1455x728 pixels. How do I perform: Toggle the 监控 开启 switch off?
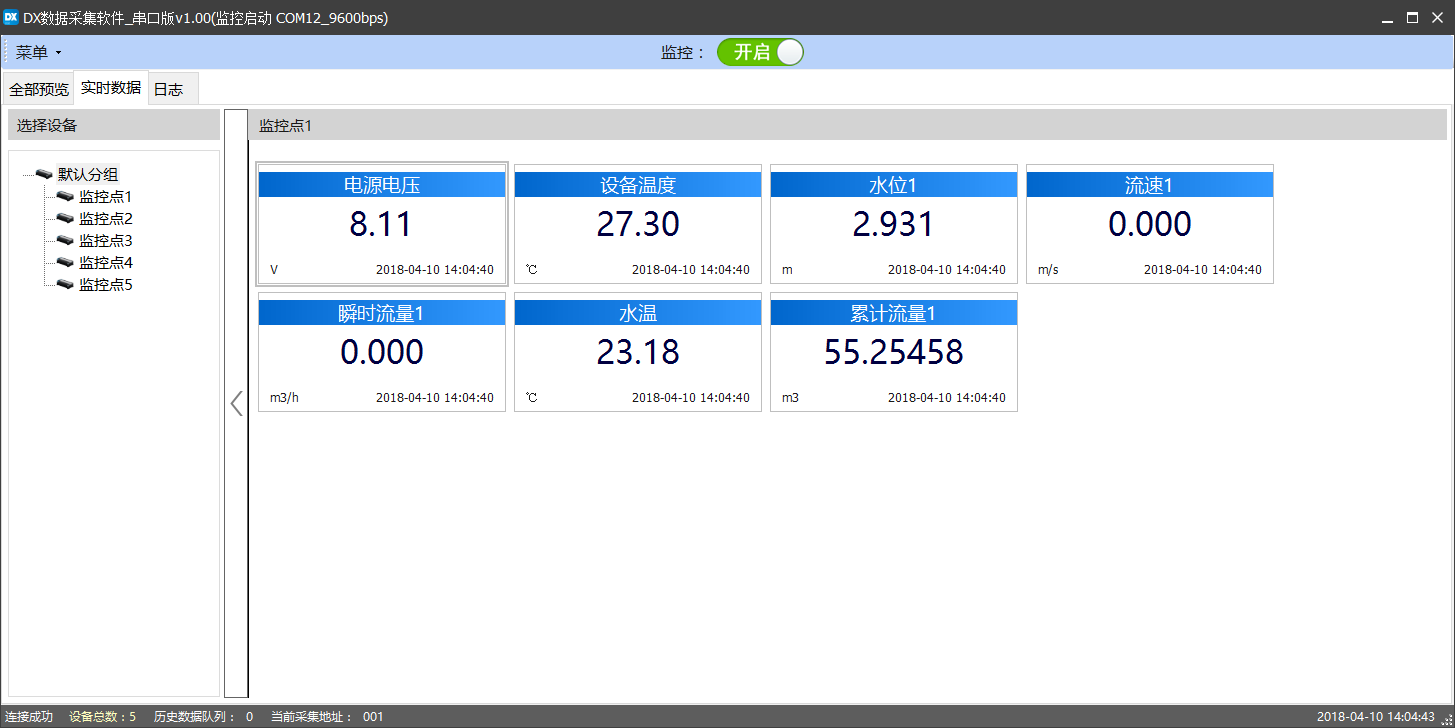760,53
